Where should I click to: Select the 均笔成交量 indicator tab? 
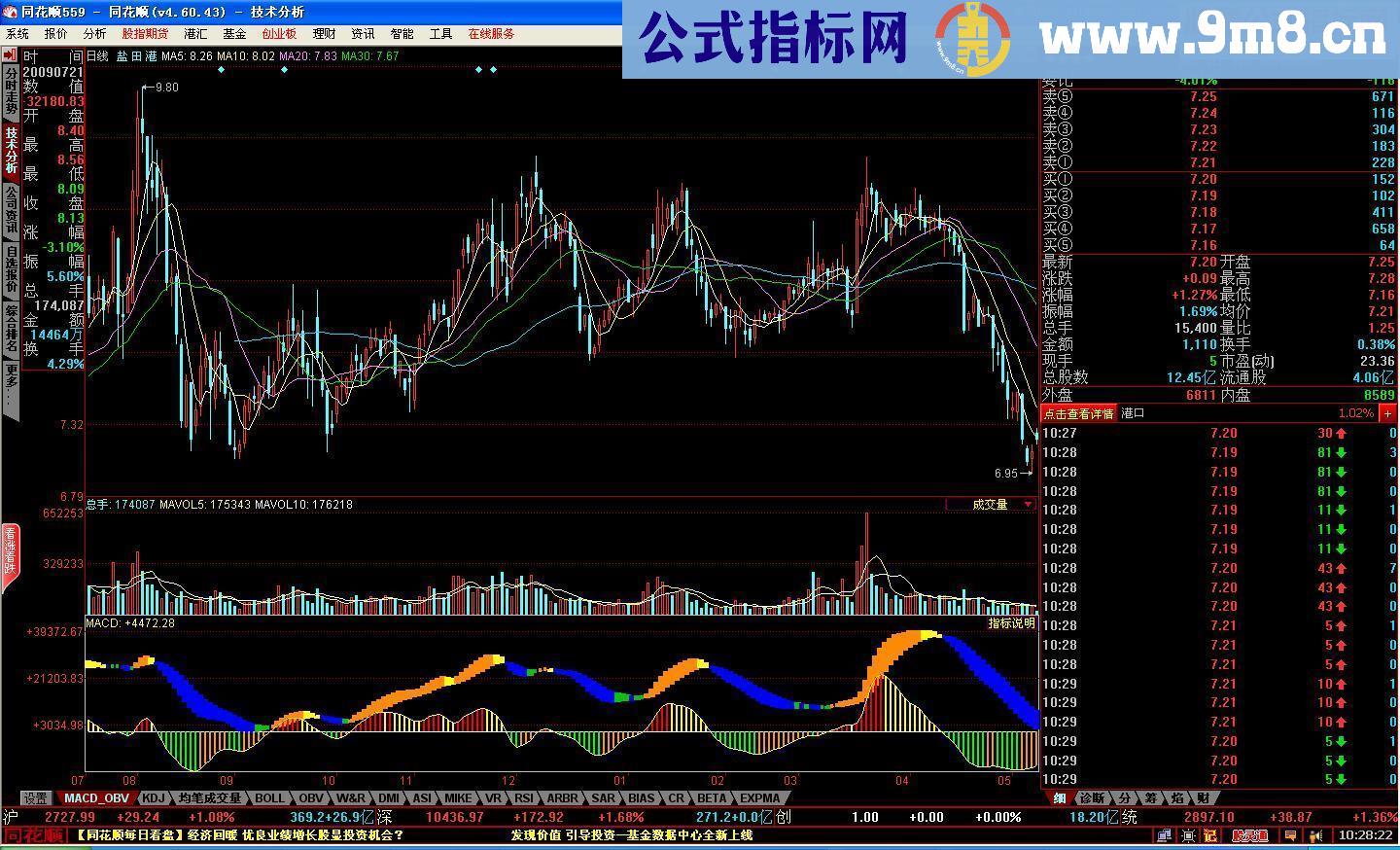209,798
